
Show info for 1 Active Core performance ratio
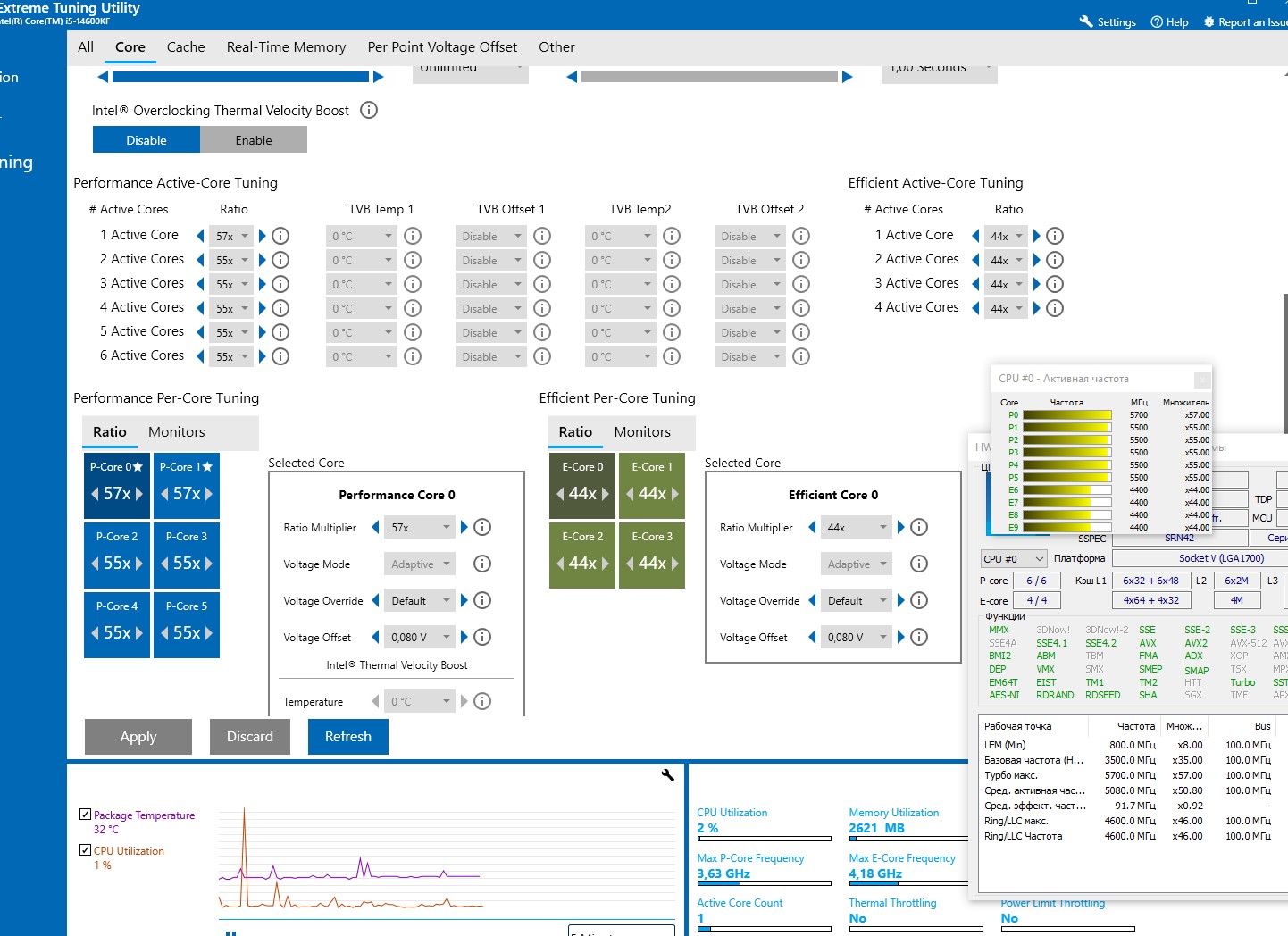(x=280, y=236)
